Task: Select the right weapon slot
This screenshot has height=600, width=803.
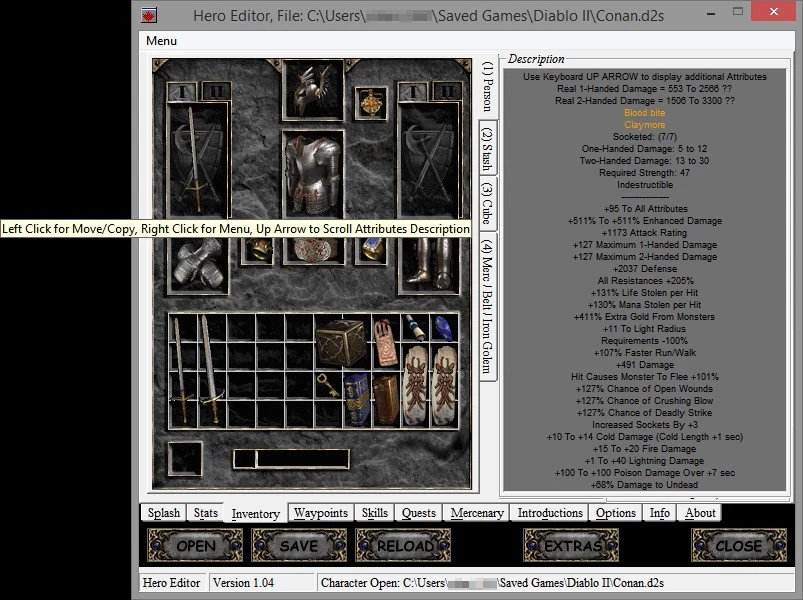Action: pos(429,160)
